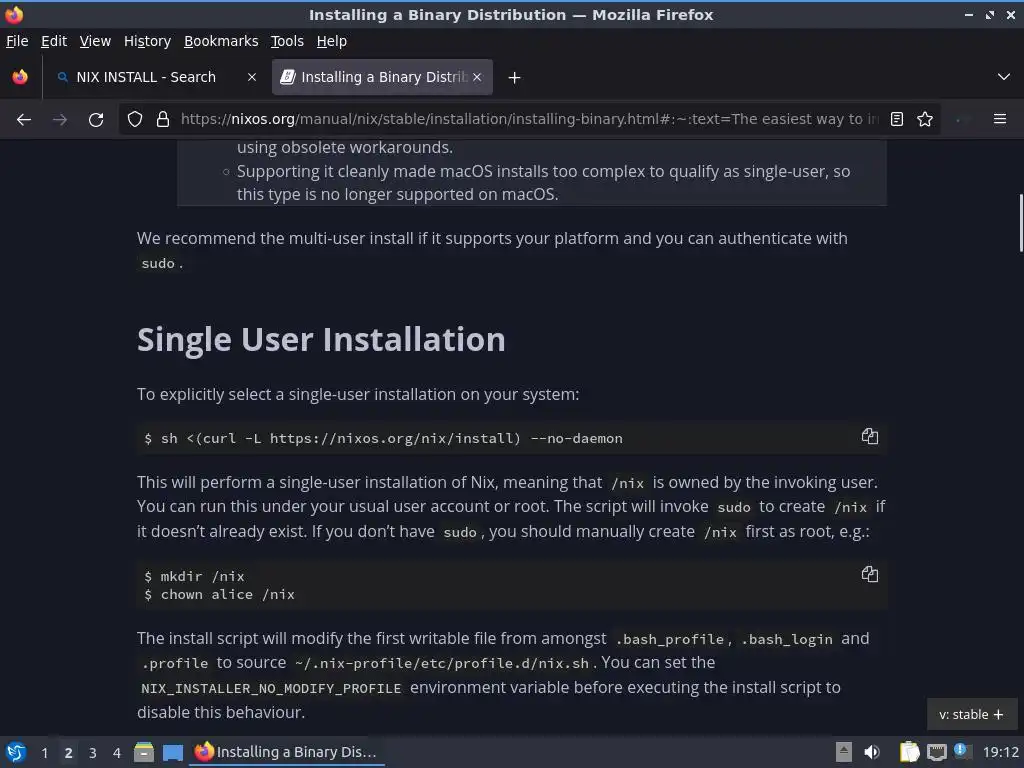This screenshot has width=1024, height=768.
Task: Click the '$ mkdir /nix' command line
Action: click(195, 577)
